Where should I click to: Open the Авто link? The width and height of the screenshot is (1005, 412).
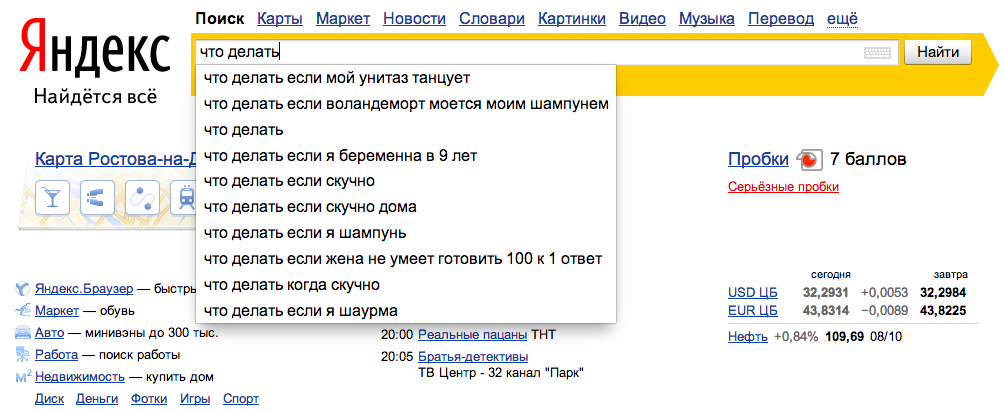click(x=49, y=333)
